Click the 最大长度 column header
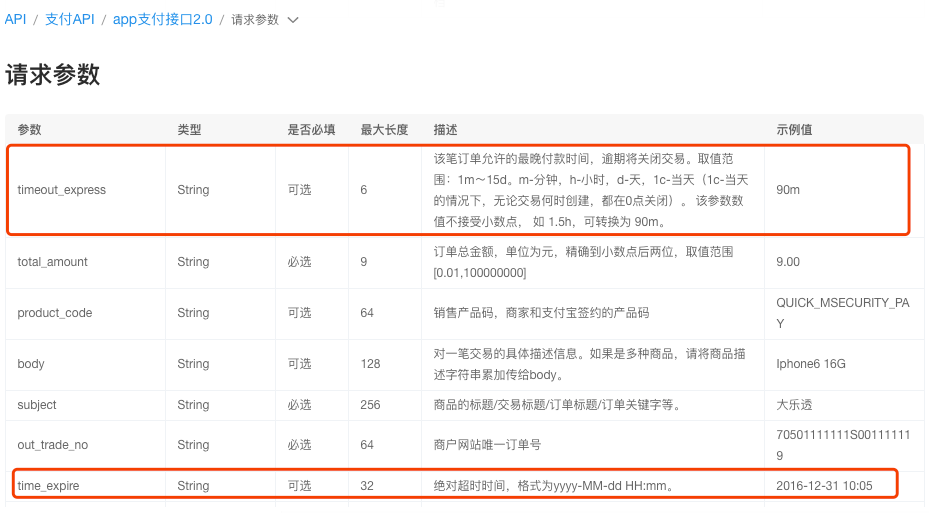Image resolution: width=929 pixels, height=513 pixels. 385,130
